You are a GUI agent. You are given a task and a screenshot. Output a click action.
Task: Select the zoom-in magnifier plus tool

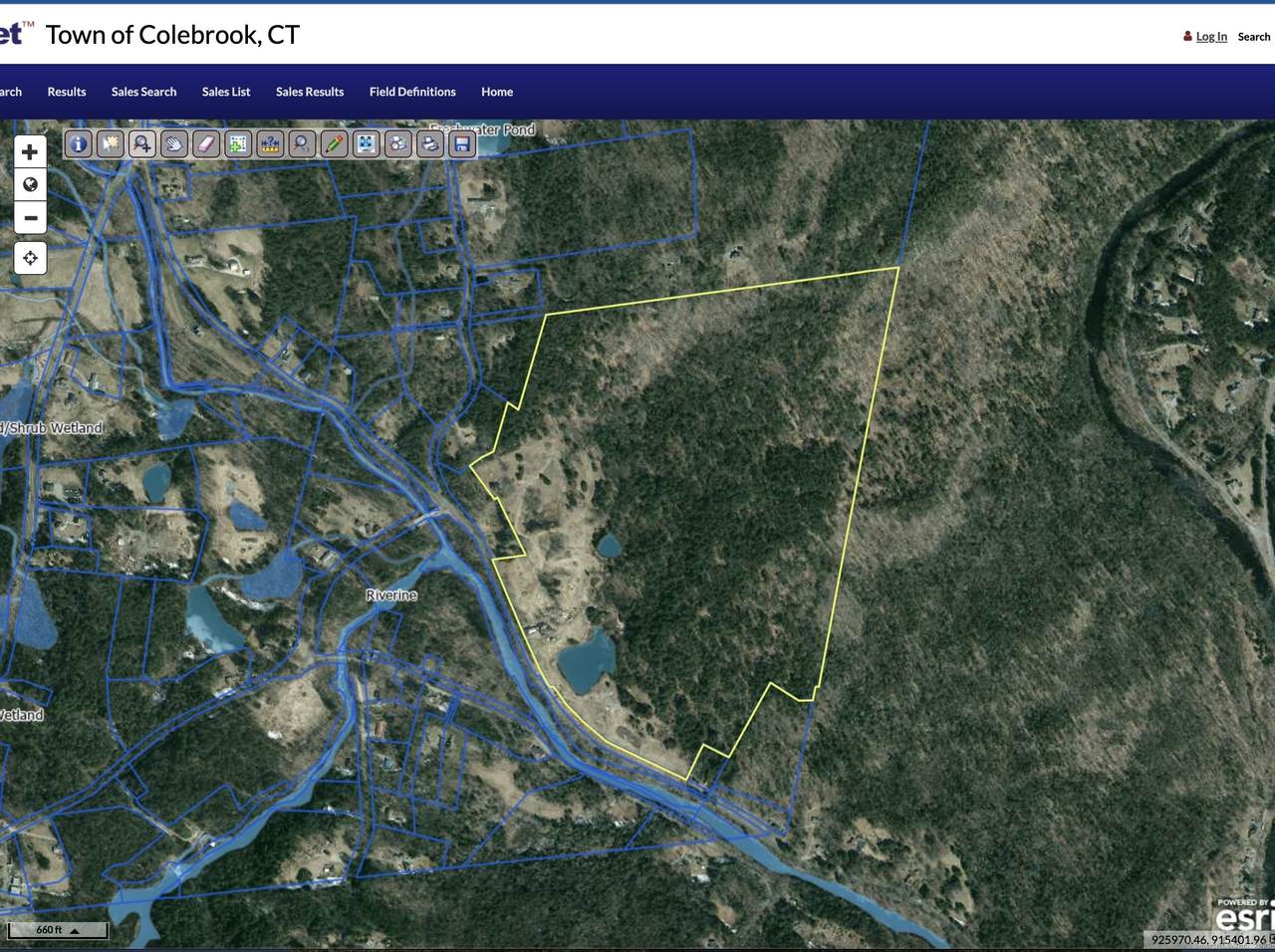pos(142,144)
